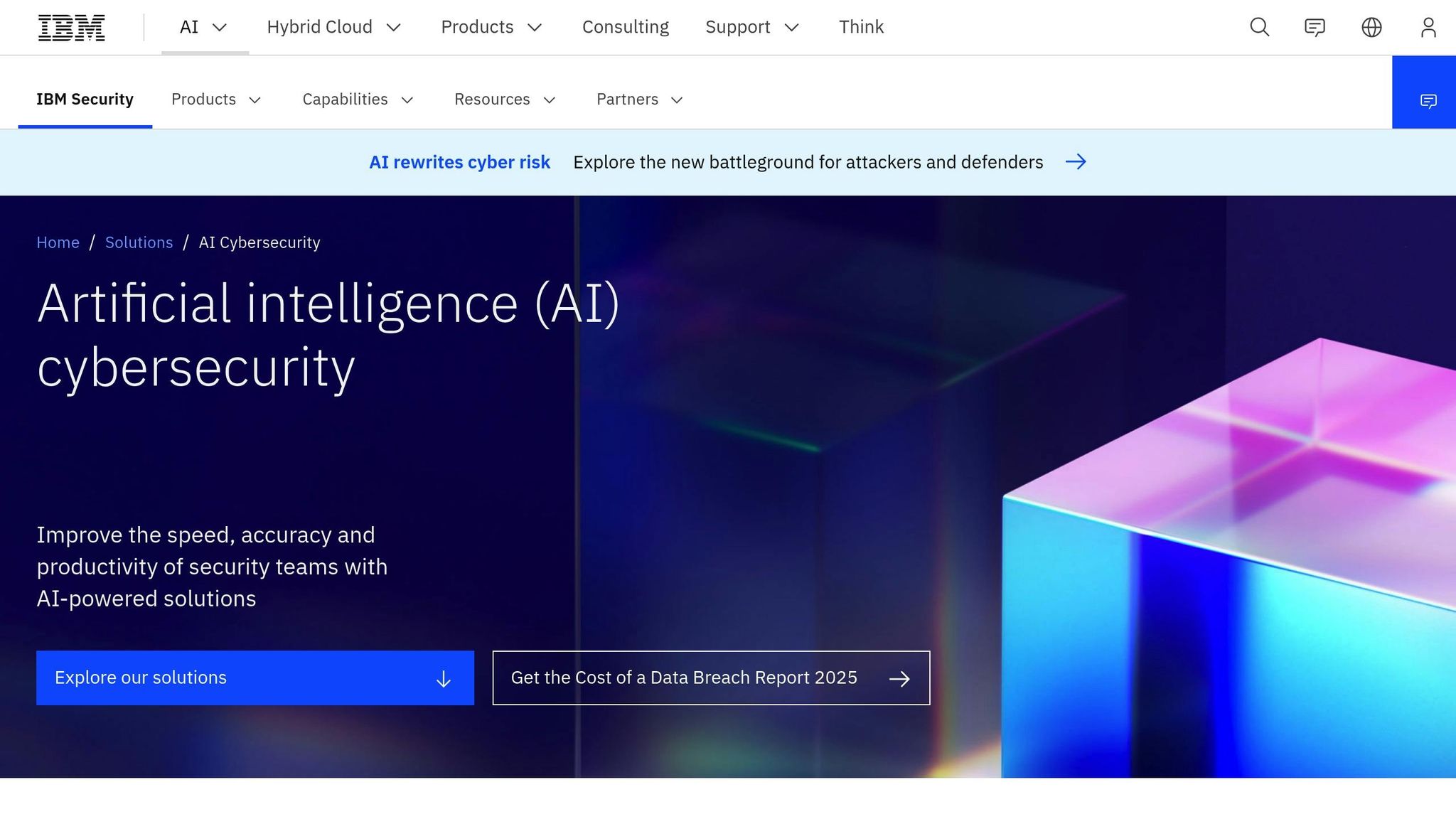Screen dimensions: 1456x819
Task: Click the arrow icon next to the cyber risk banner
Action: (x=1076, y=162)
